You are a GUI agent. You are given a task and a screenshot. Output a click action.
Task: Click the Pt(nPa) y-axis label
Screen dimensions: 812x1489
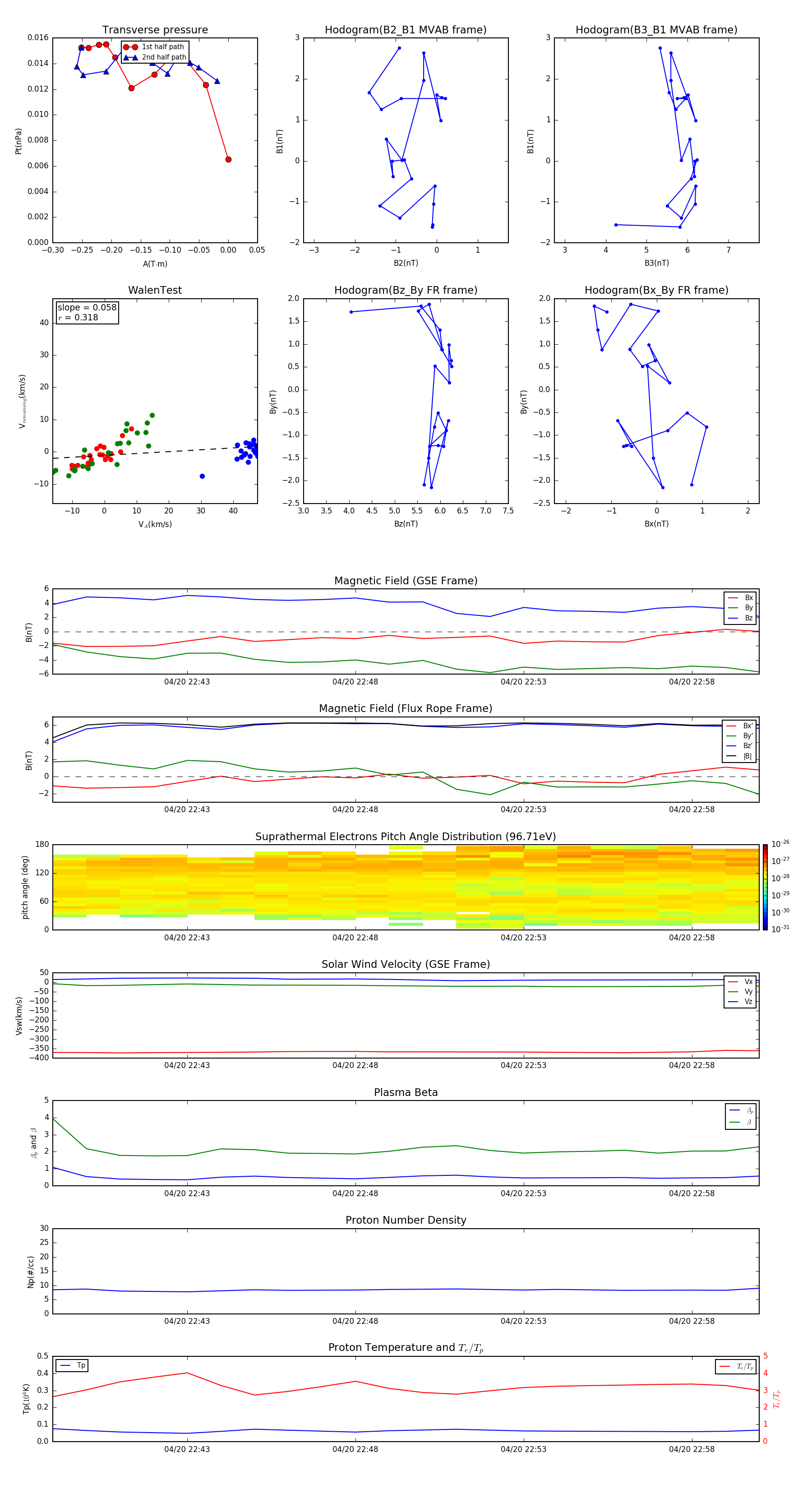(x=18, y=141)
